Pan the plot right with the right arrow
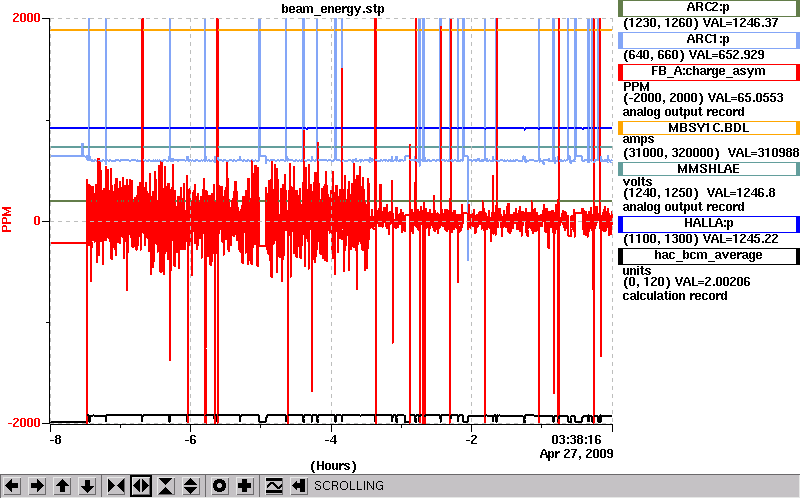The width and height of the screenshot is (800, 498). 37,486
